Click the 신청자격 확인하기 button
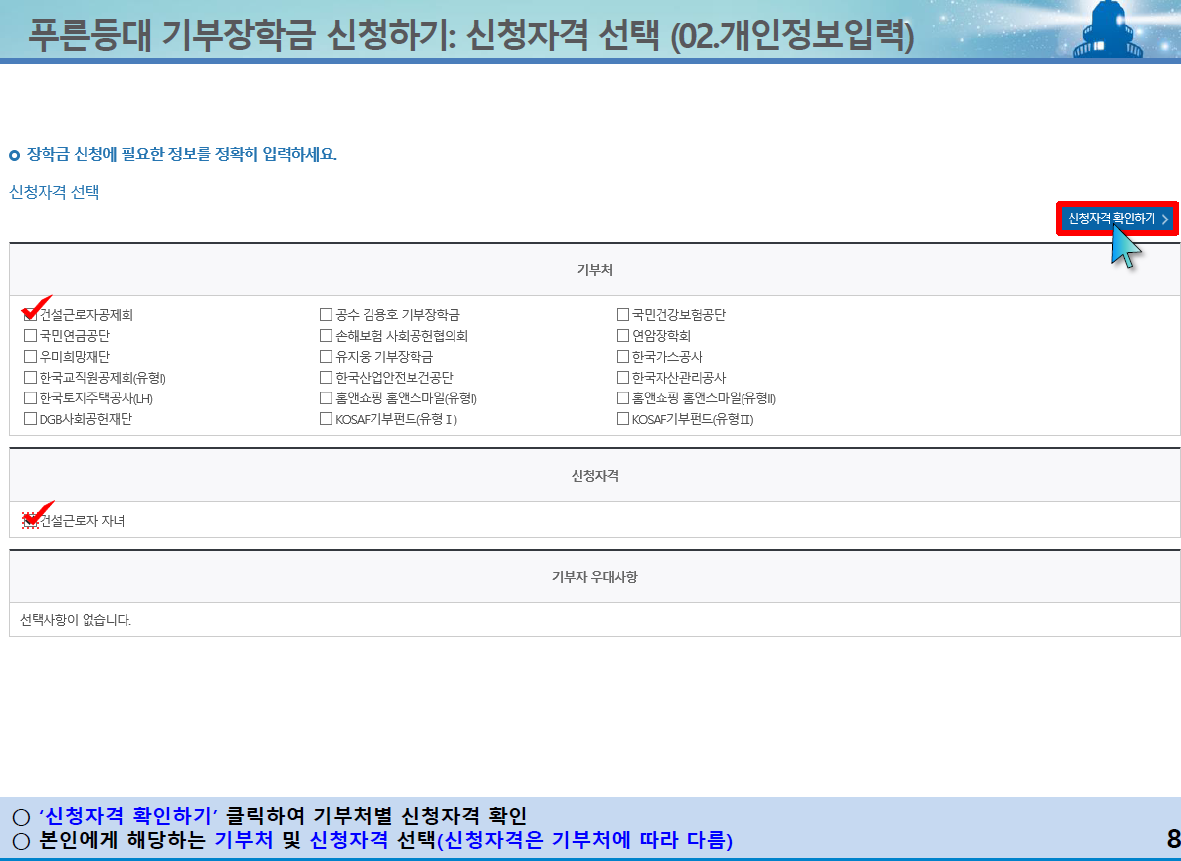This screenshot has width=1181, height=861. coord(1116,218)
